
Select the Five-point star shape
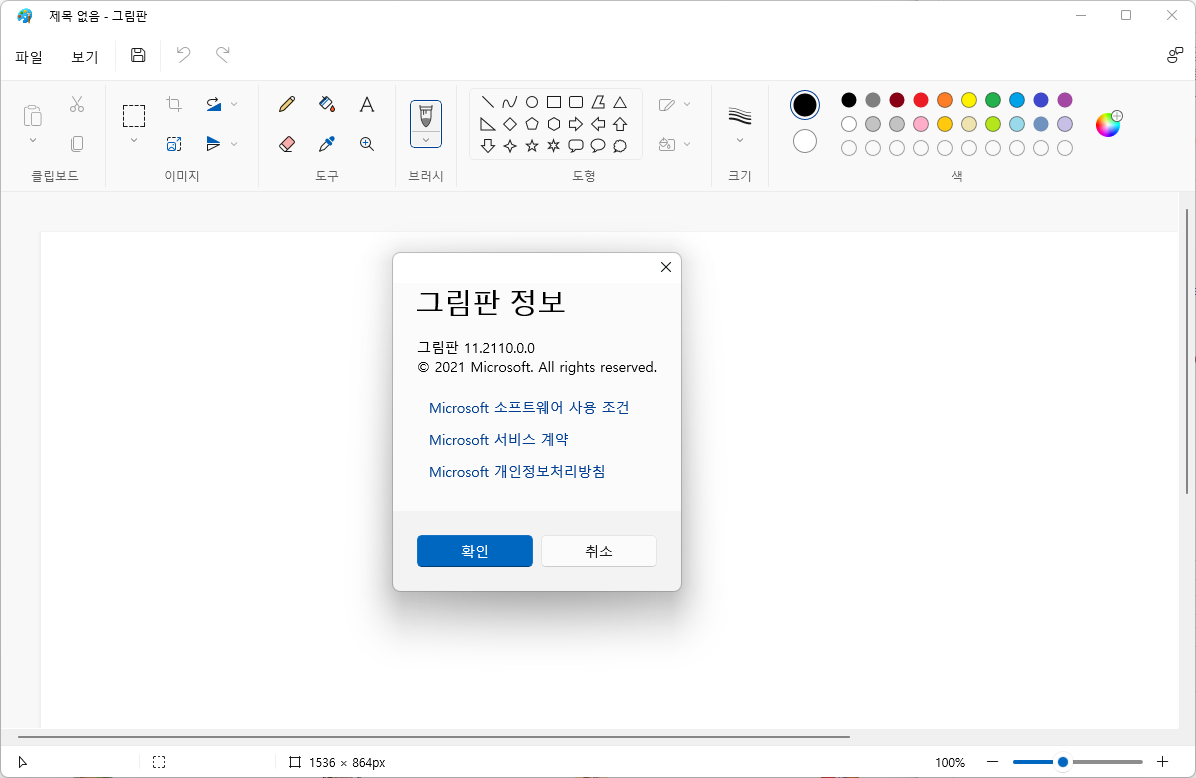pyautogui.click(x=532, y=146)
